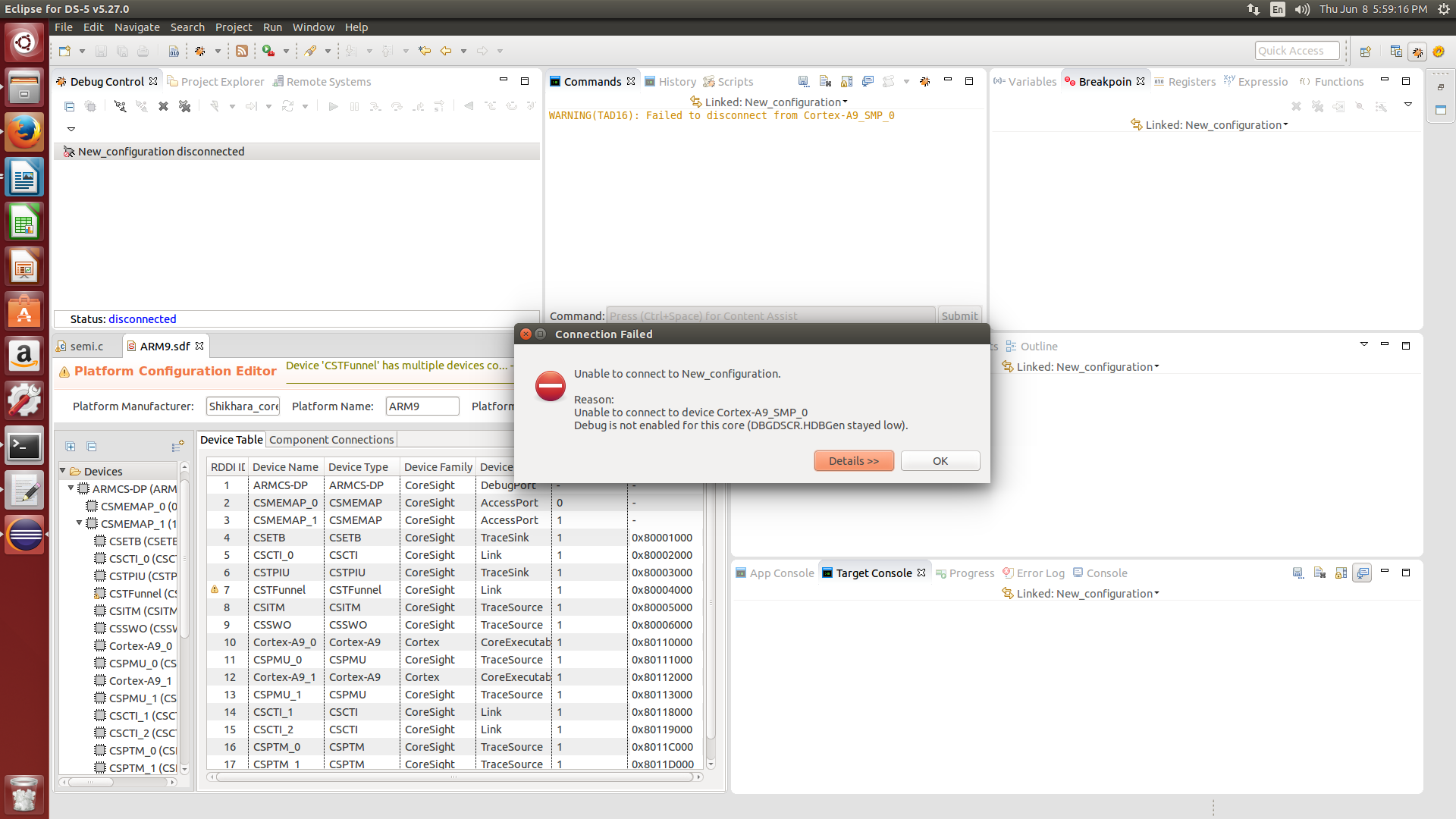Go to last edit location icon
The width and height of the screenshot is (1456, 819).
(425, 51)
